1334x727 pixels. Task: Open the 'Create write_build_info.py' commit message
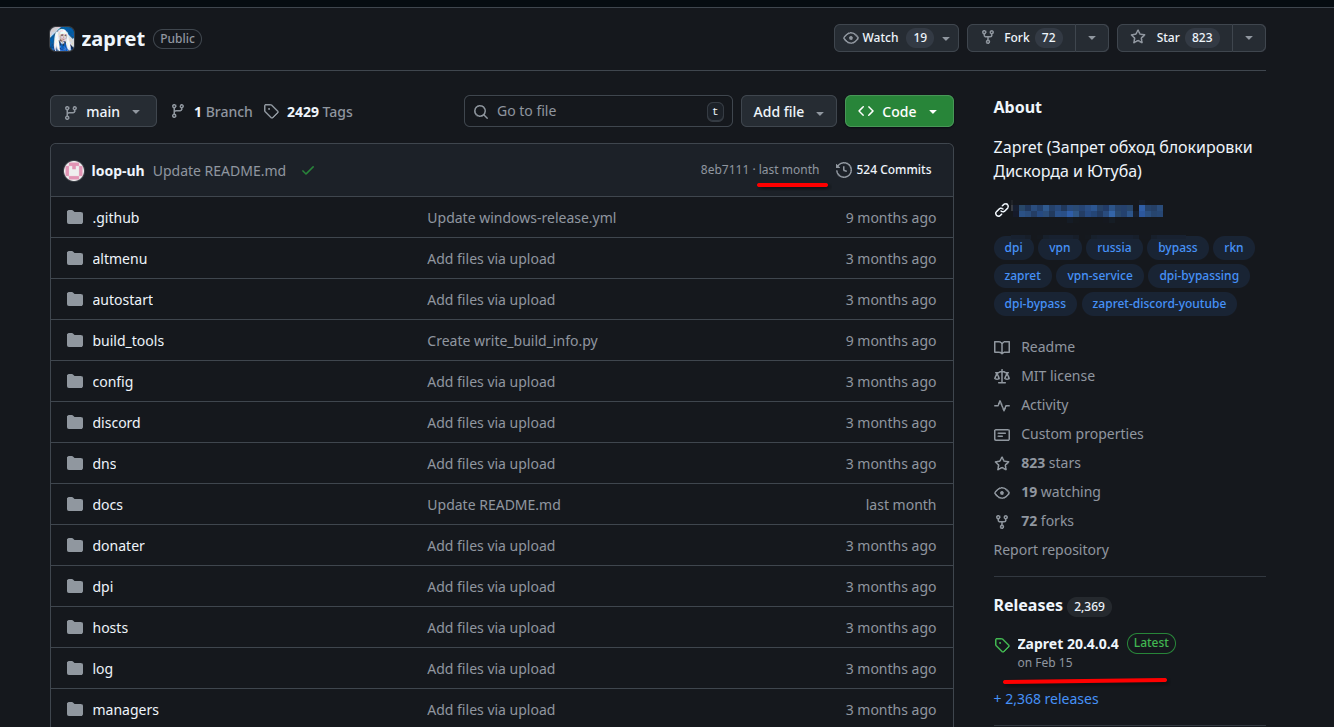click(x=513, y=341)
